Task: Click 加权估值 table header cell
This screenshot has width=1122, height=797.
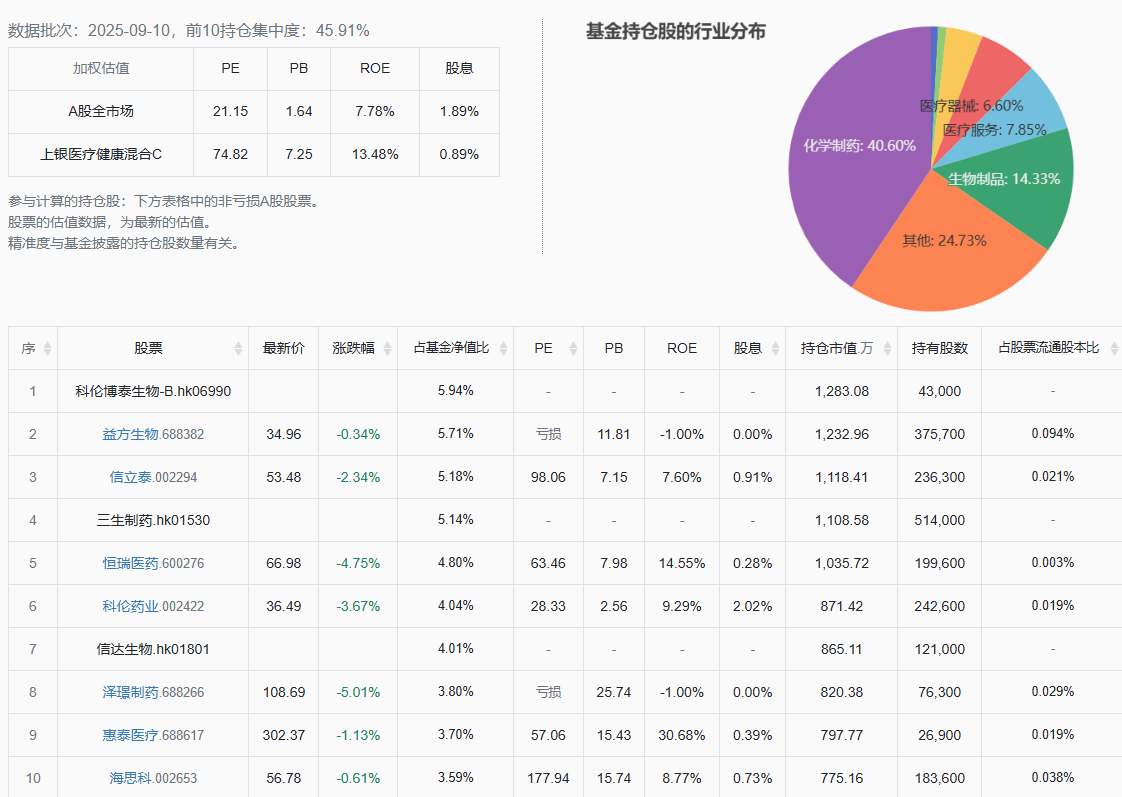Action: click(101, 69)
